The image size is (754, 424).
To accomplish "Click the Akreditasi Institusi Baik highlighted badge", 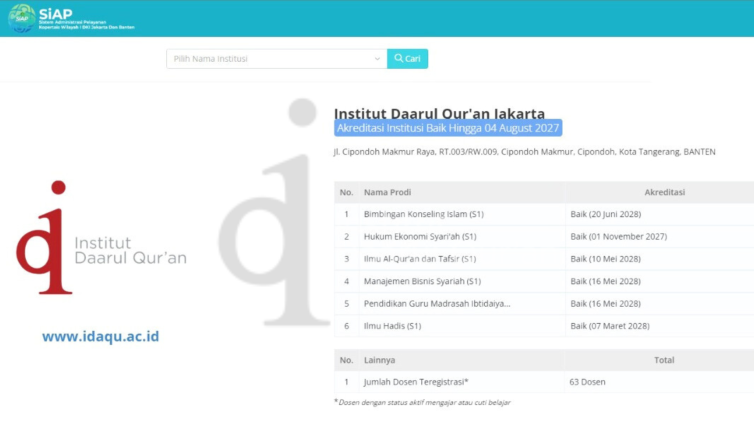I will [448, 128].
